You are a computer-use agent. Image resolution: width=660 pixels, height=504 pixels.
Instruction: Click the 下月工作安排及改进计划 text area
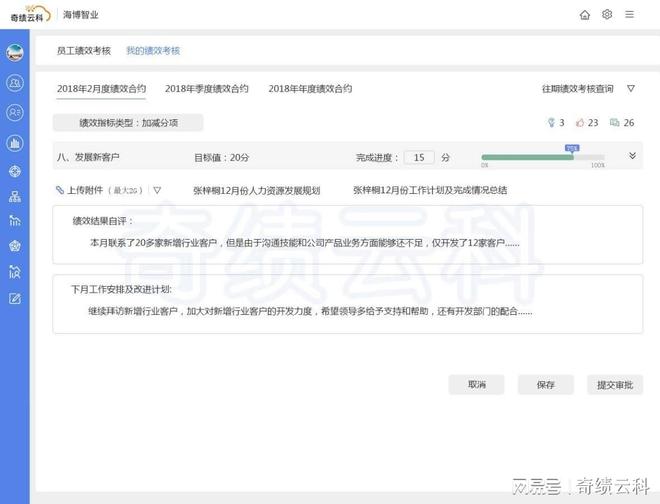point(348,304)
